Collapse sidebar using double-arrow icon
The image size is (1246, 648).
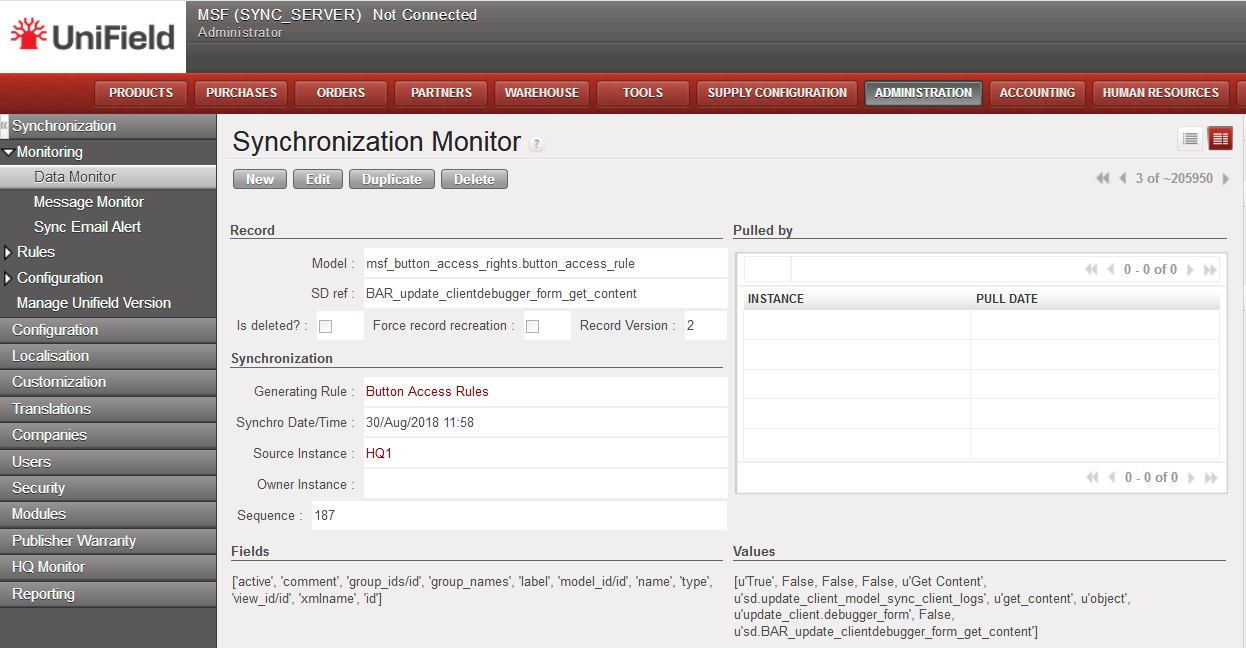(x=4, y=126)
